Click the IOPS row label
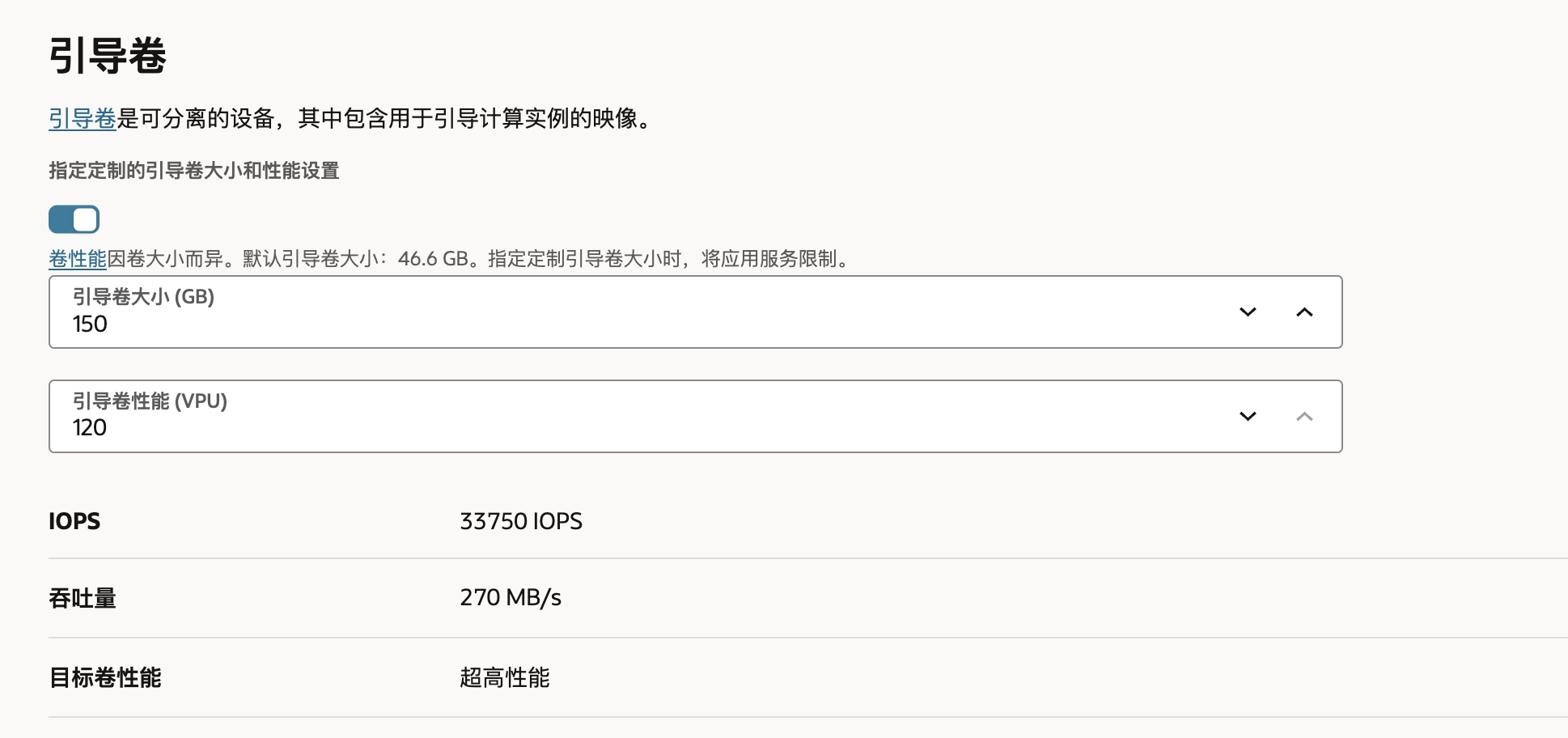 [74, 521]
